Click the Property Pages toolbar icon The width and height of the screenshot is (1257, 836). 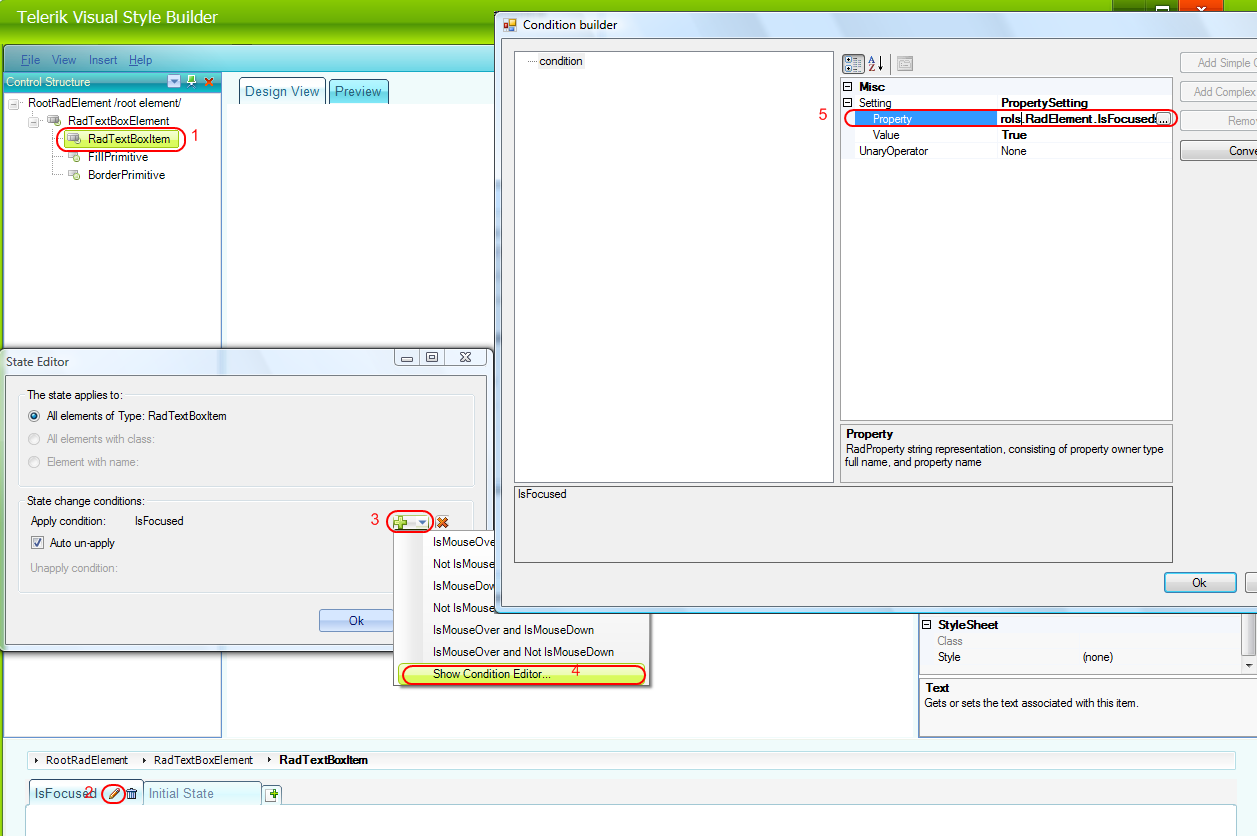(905, 64)
